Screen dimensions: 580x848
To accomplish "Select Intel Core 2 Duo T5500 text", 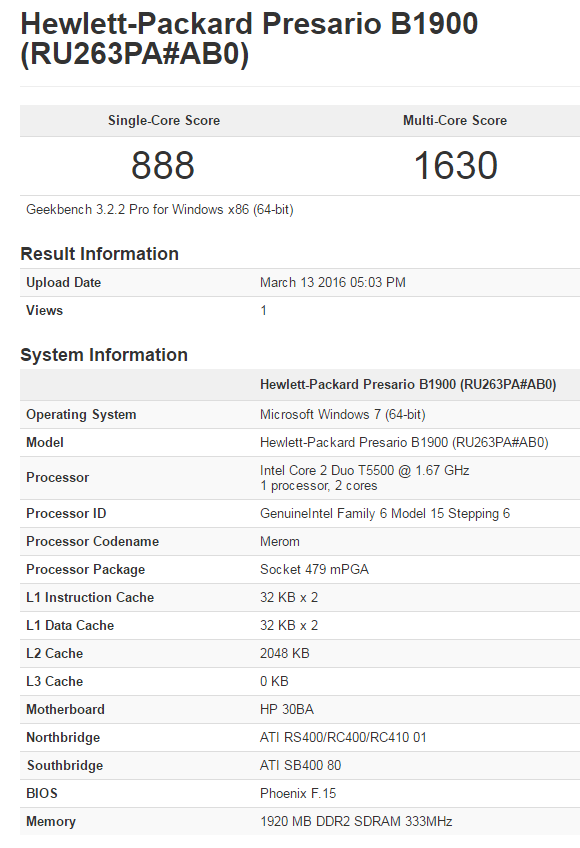I will pos(365,471).
